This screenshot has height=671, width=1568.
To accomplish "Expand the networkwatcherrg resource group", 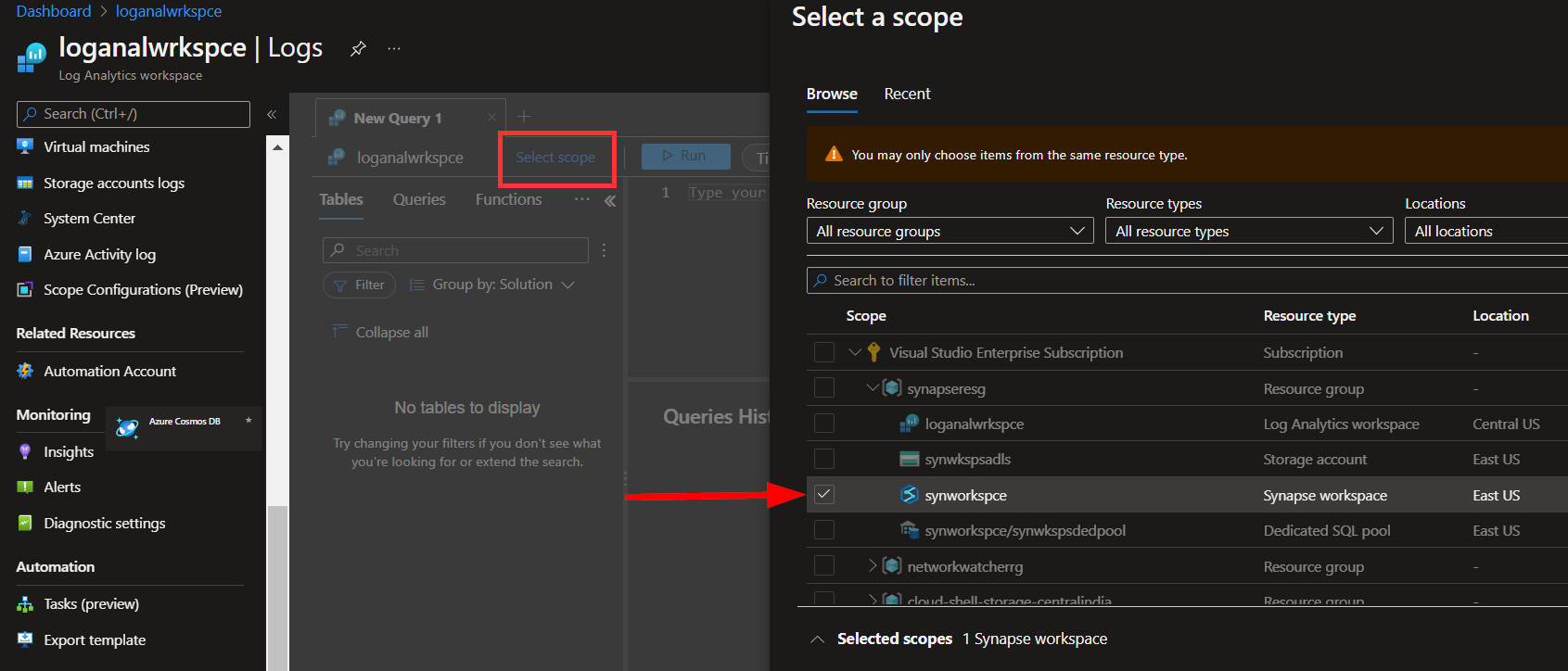I will (873, 565).
